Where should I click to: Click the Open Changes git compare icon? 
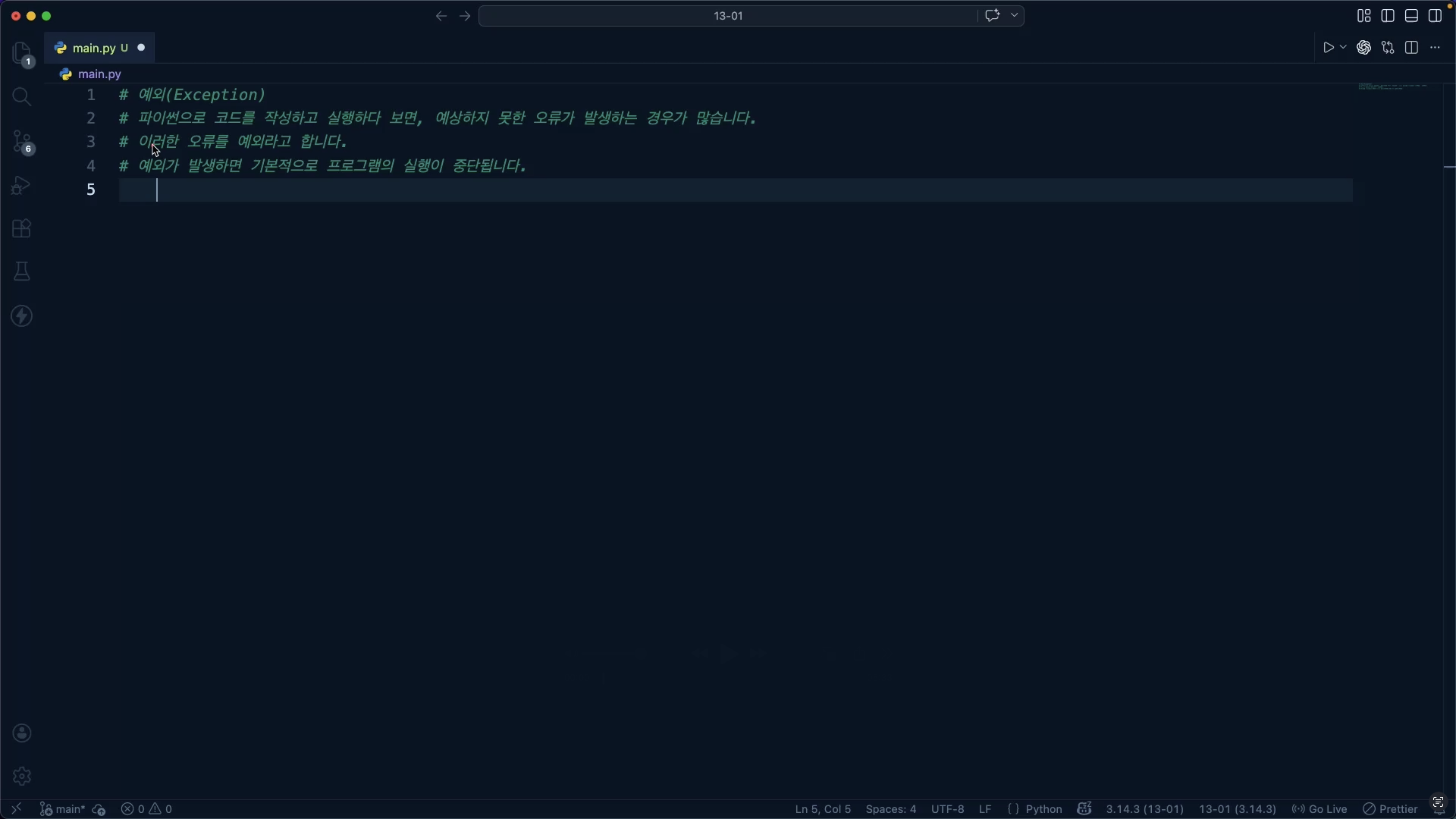coord(1388,48)
